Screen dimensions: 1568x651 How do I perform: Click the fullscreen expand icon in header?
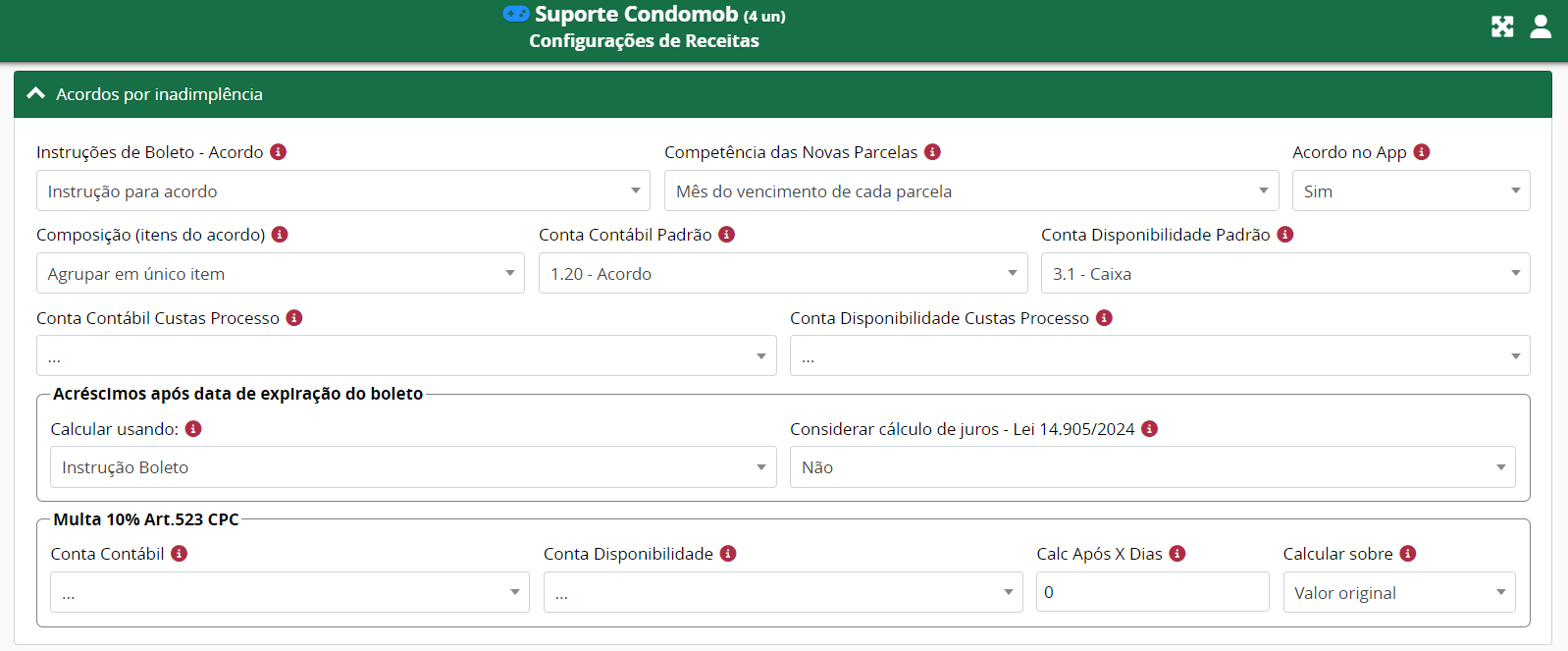(1502, 27)
